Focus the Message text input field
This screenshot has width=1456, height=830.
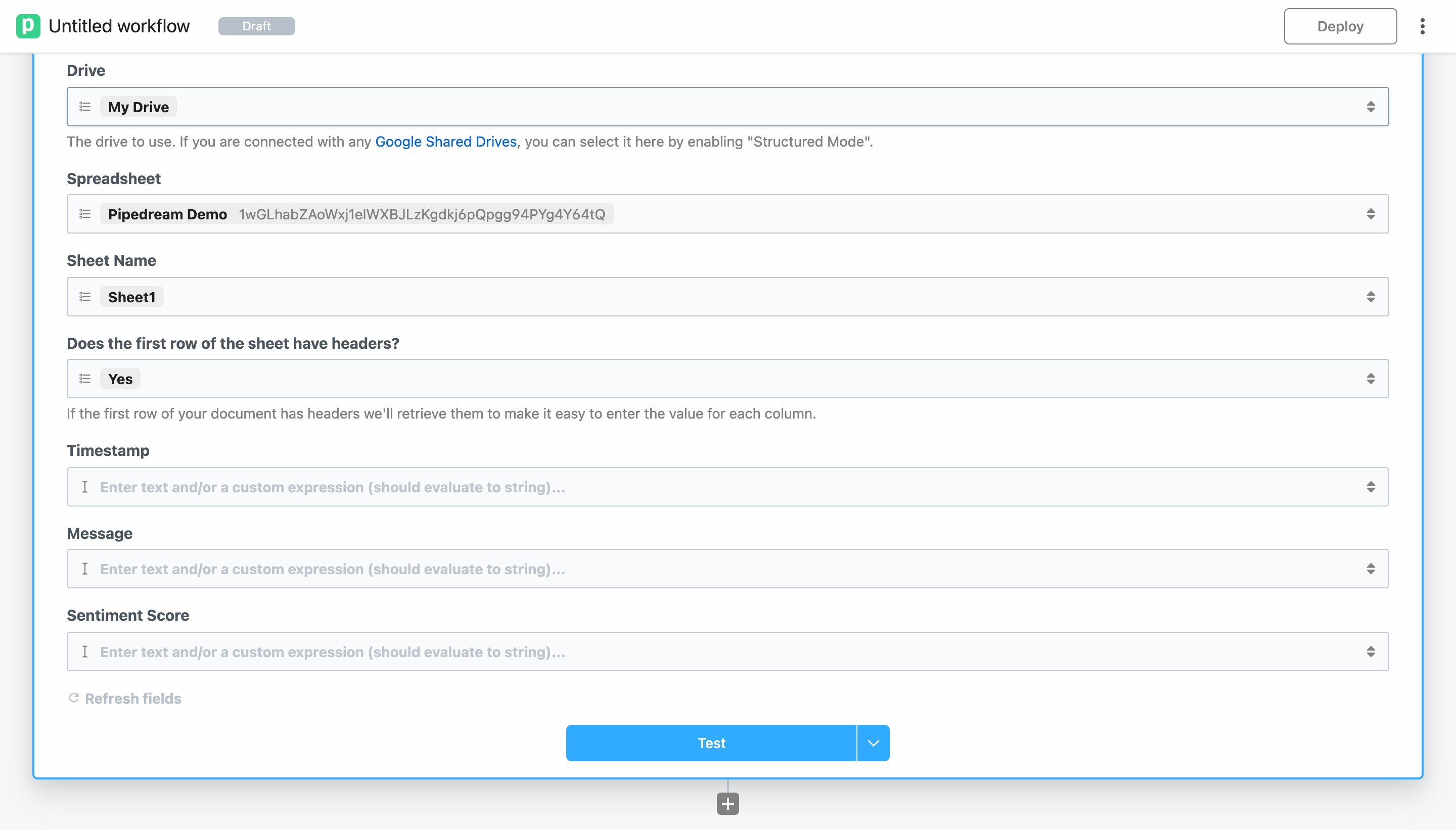tap(724, 569)
